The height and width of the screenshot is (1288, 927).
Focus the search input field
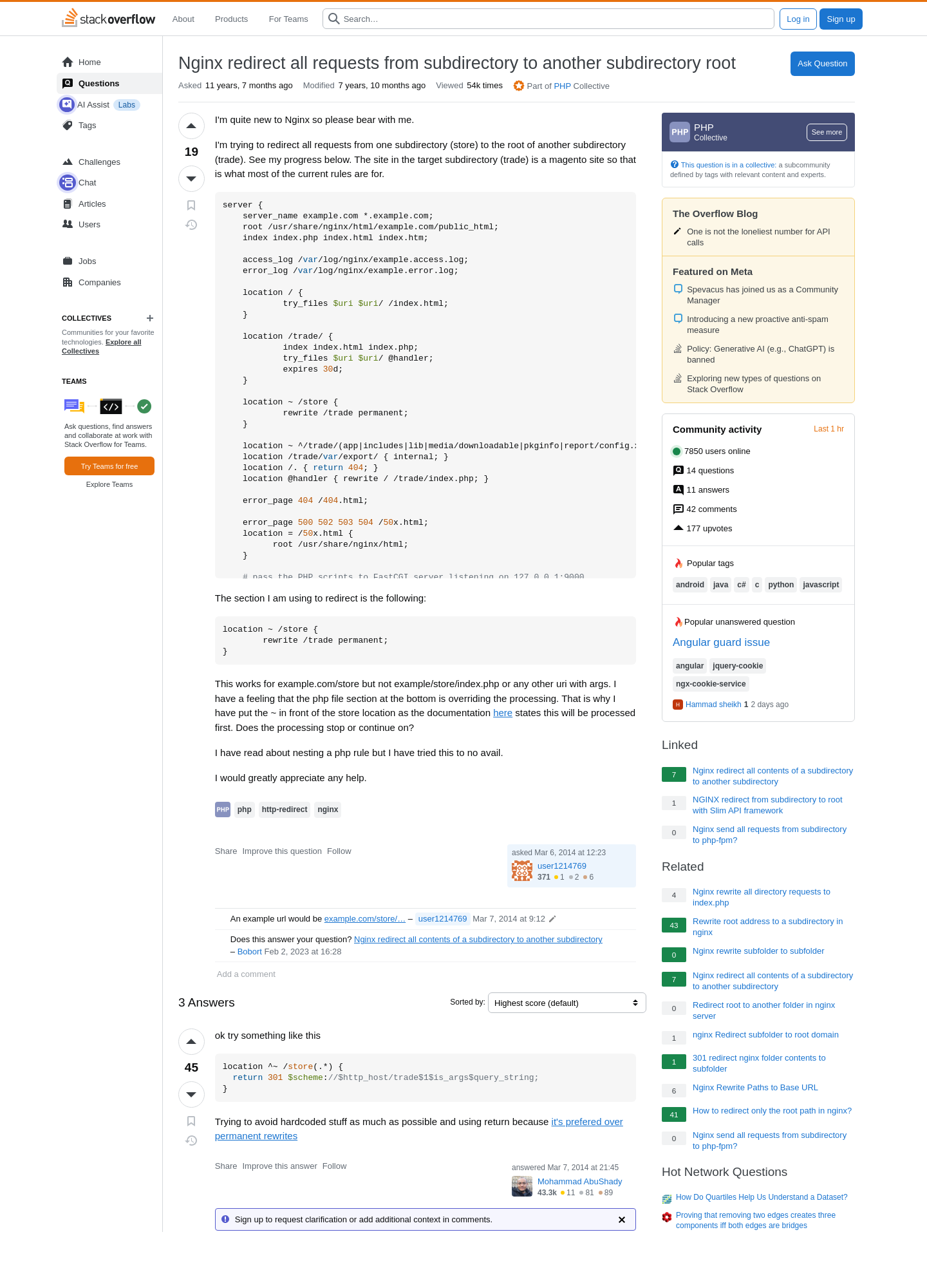(554, 19)
